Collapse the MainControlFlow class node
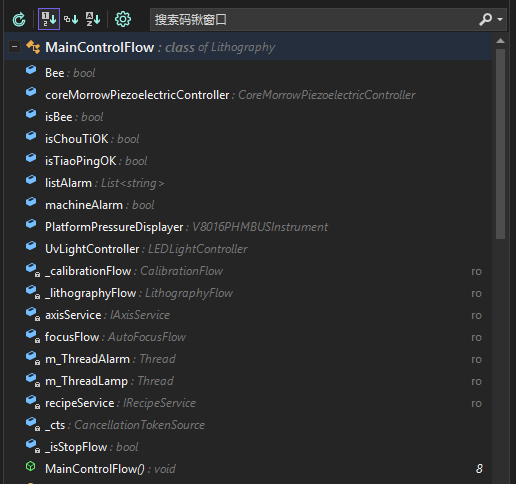The height and width of the screenshot is (484, 516). 14,47
